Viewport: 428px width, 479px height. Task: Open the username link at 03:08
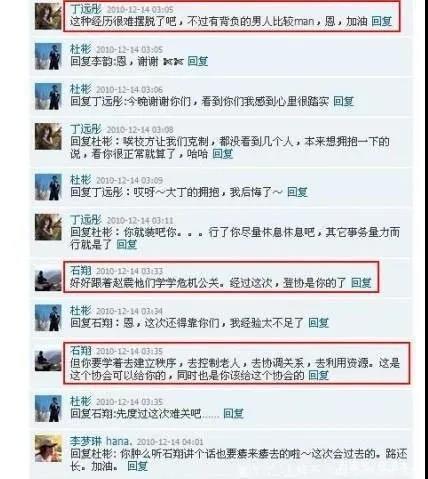point(86,129)
